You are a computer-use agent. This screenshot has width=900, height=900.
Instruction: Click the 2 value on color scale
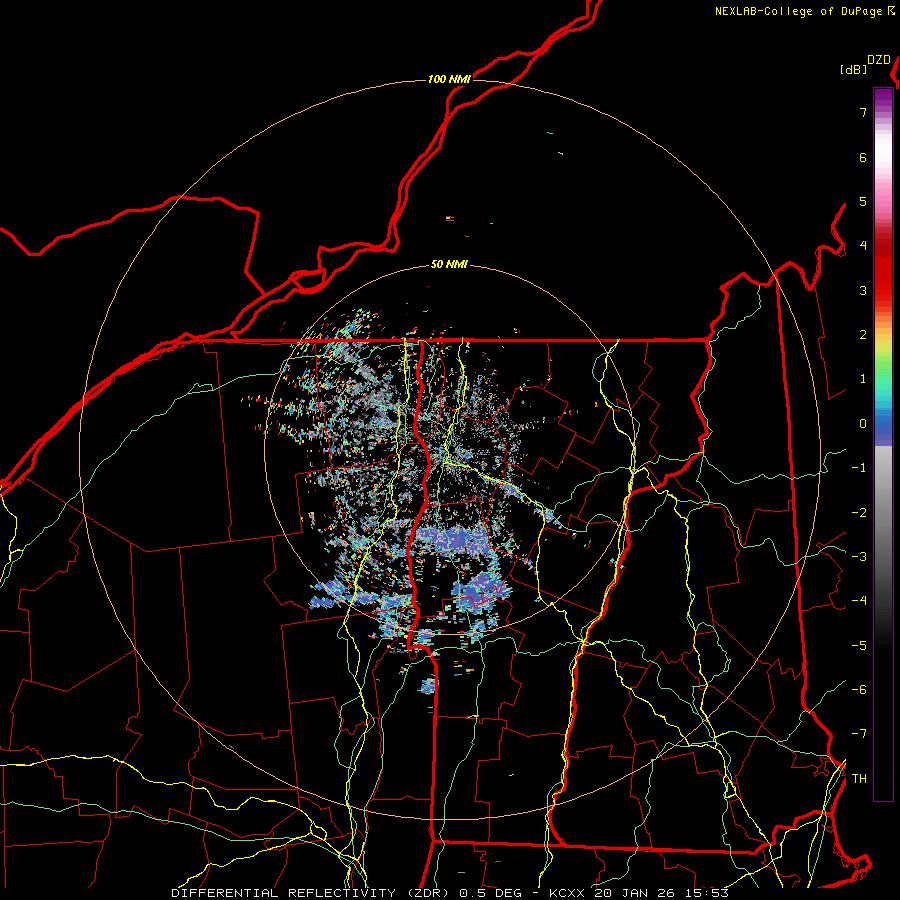coord(863,335)
